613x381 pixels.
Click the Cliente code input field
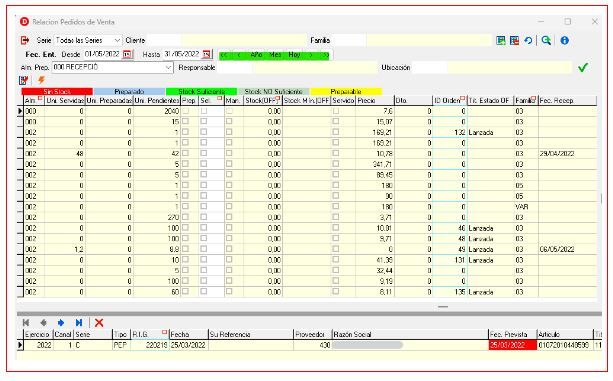(x=163, y=40)
